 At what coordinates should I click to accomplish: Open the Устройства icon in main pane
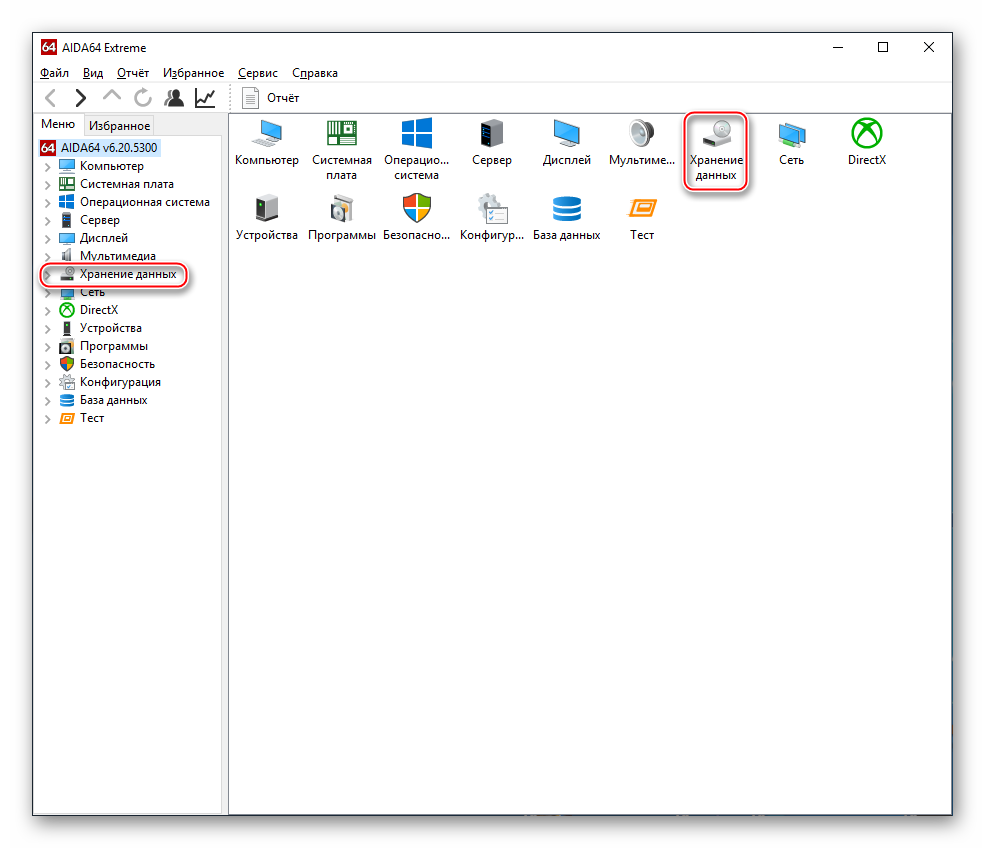pyautogui.click(x=267, y=217)
